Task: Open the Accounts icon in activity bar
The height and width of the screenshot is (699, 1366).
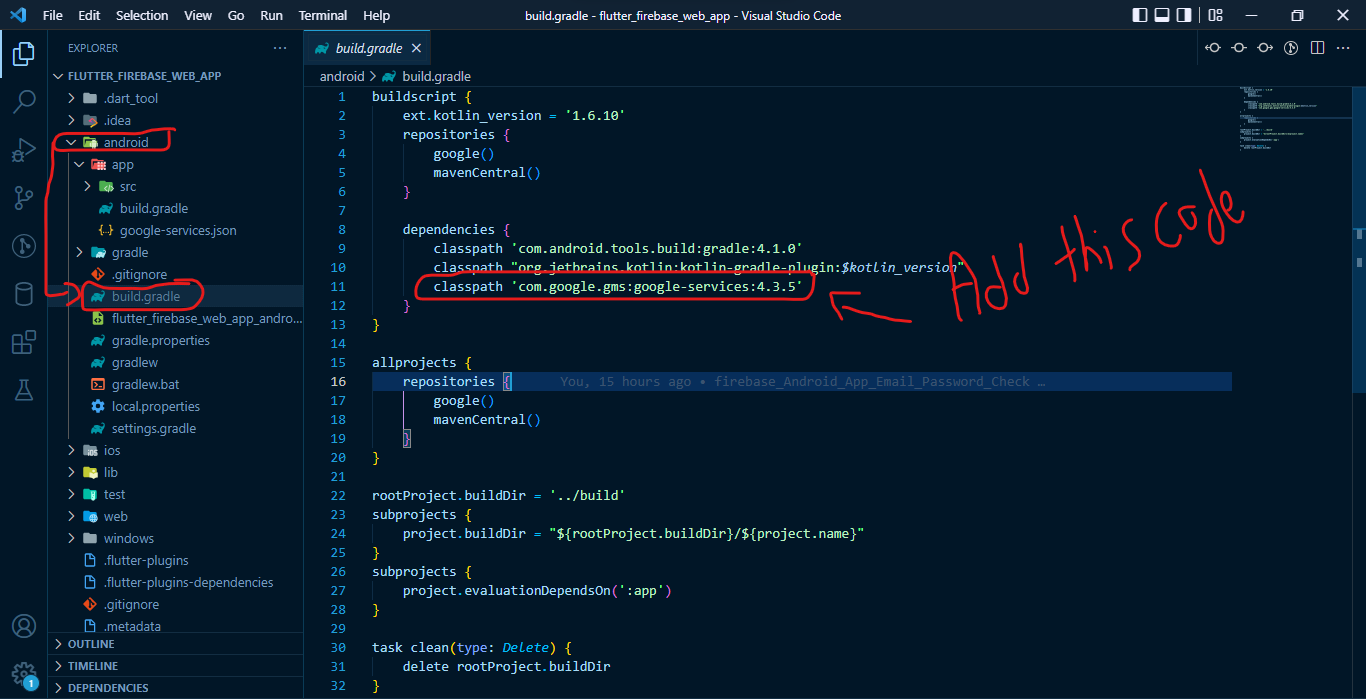Action: (x=23, y=626)
